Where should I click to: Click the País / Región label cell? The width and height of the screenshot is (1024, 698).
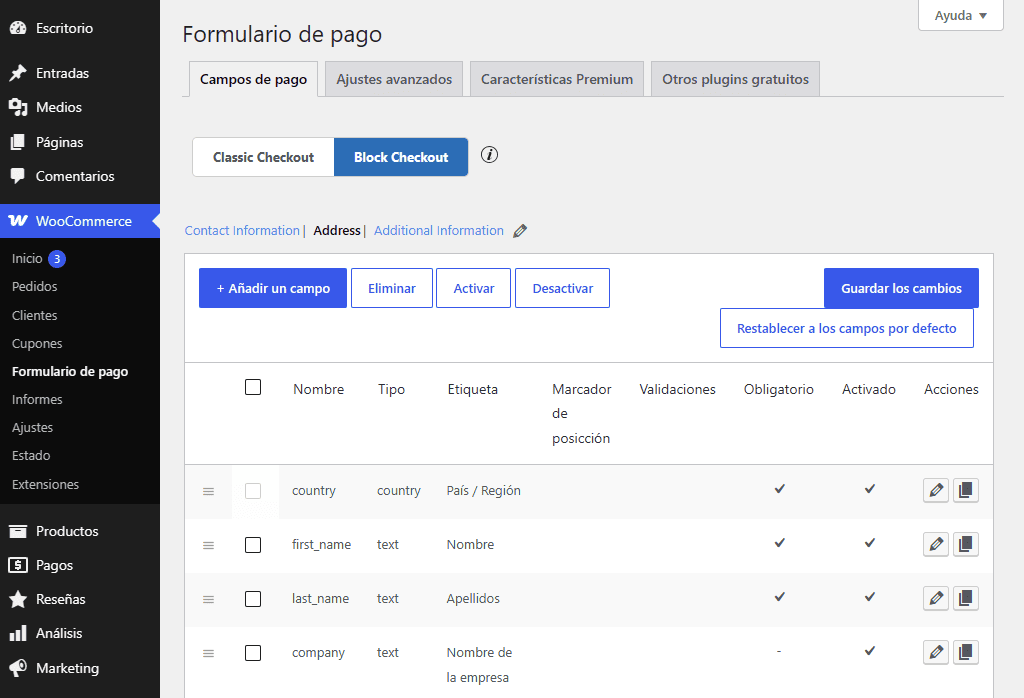point(484,490)
